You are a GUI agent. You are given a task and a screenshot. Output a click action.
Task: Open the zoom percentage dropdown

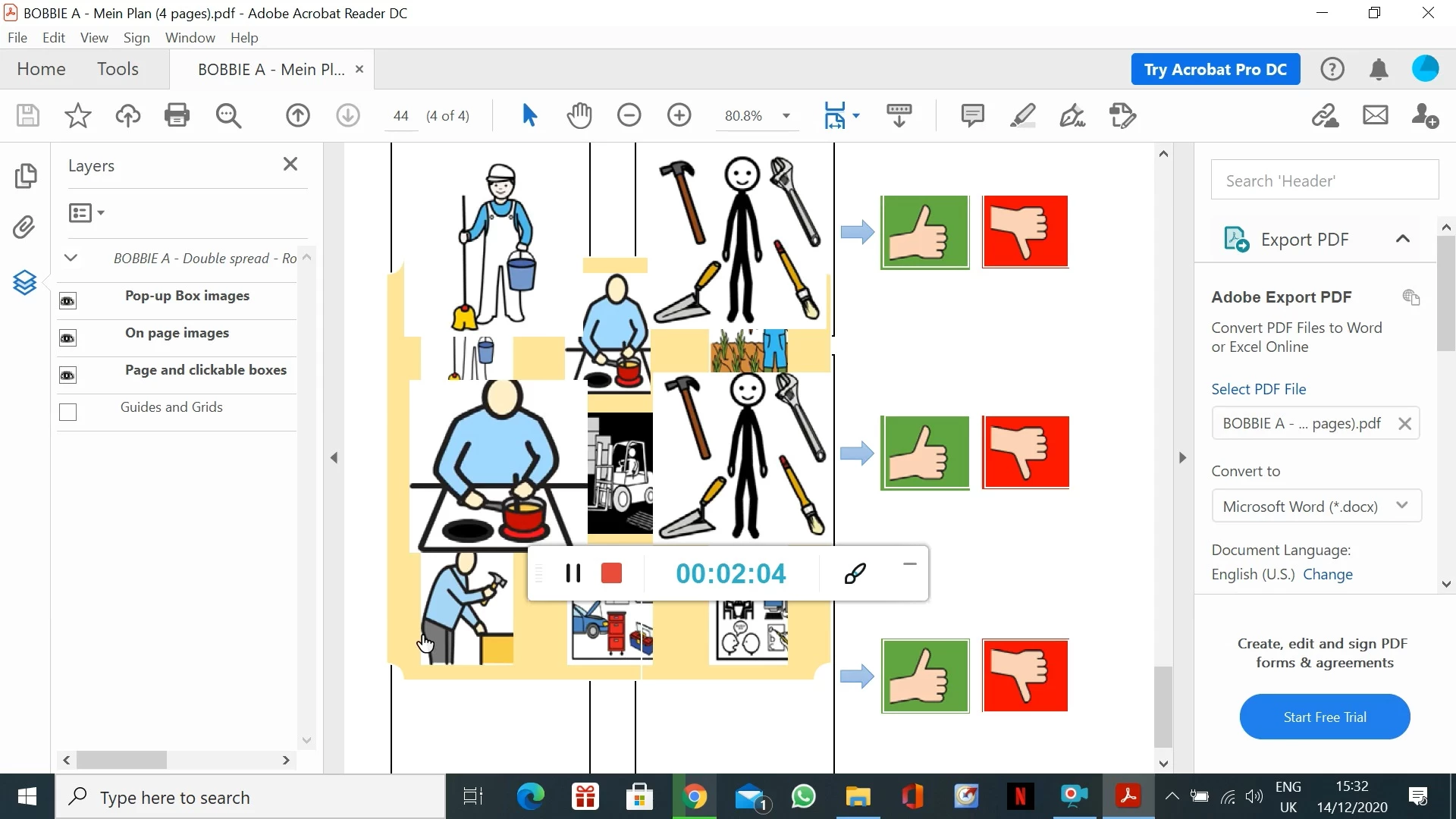click(x=786, y=116)
